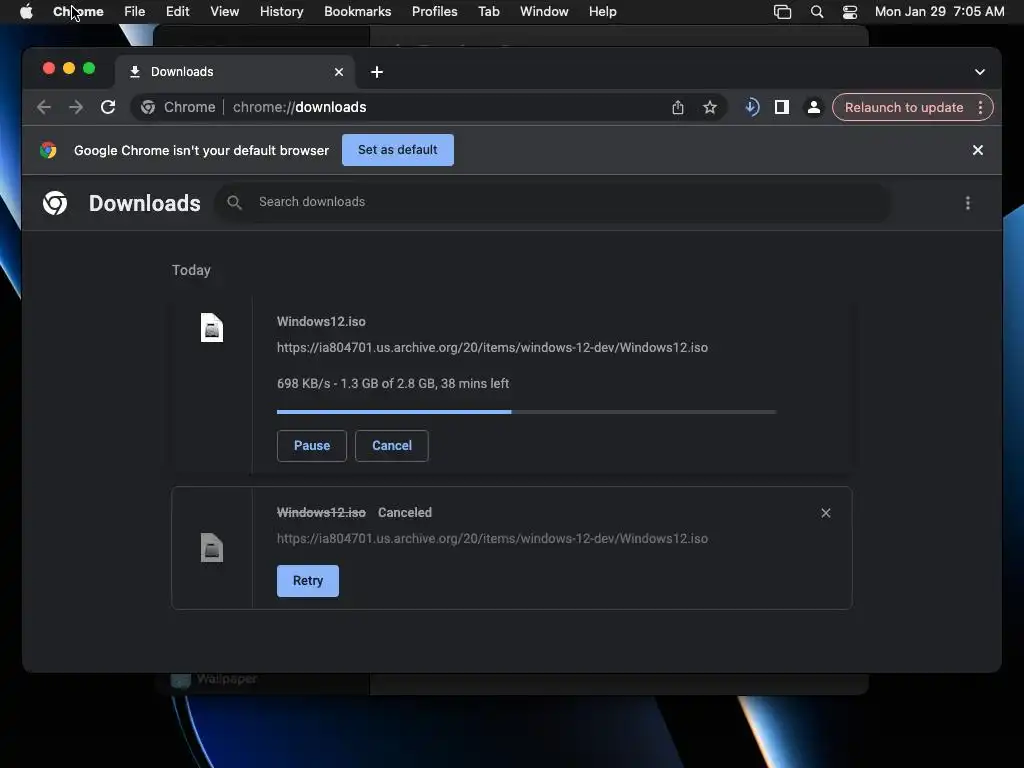This screenshot has width=1024, height=768.
Task: Retry the canceled Windows12.iso download
Action: pyautogui.click(x=308, y=581)
